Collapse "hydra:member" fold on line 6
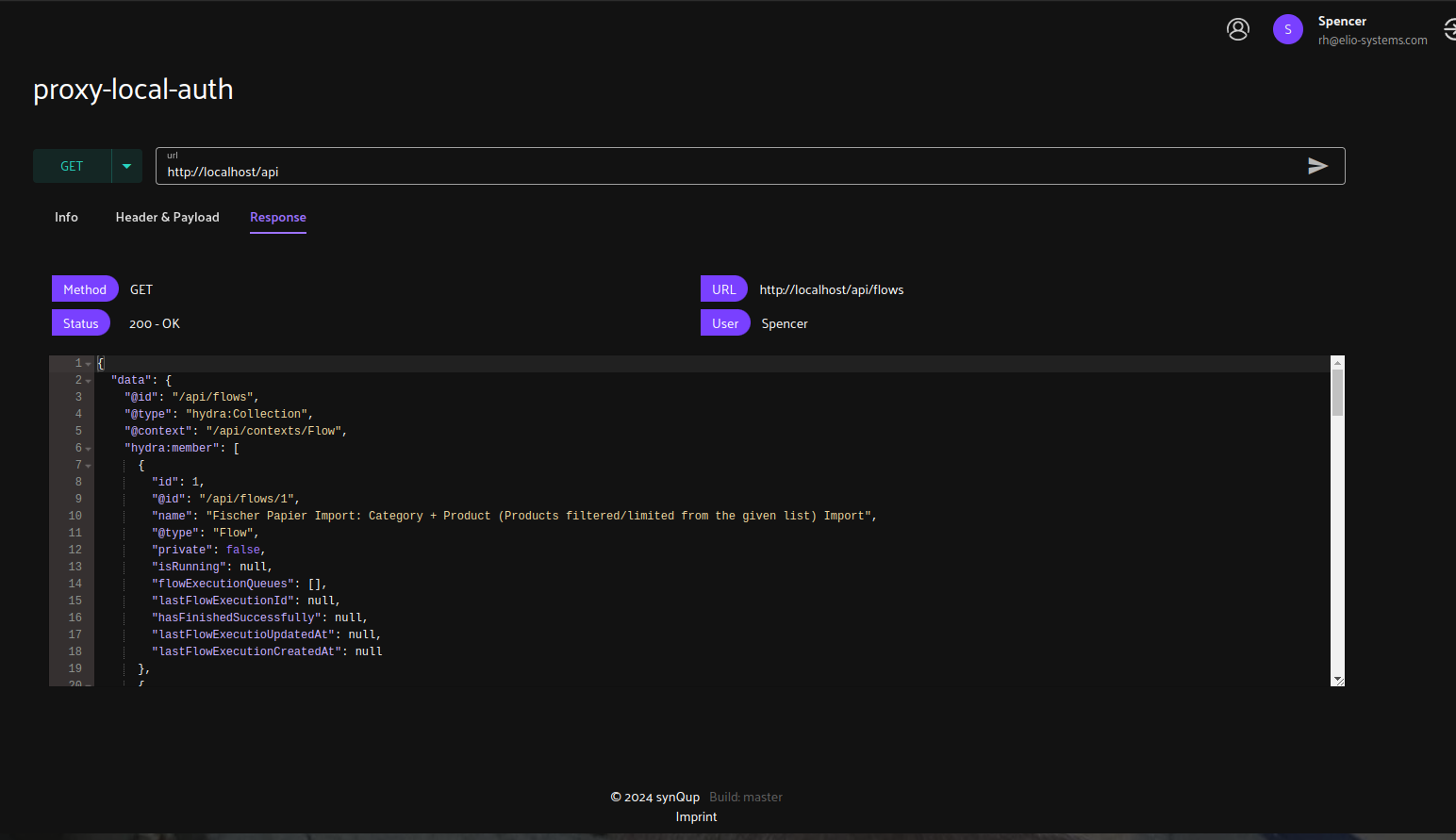1456x840 pixels. [89, 449]
